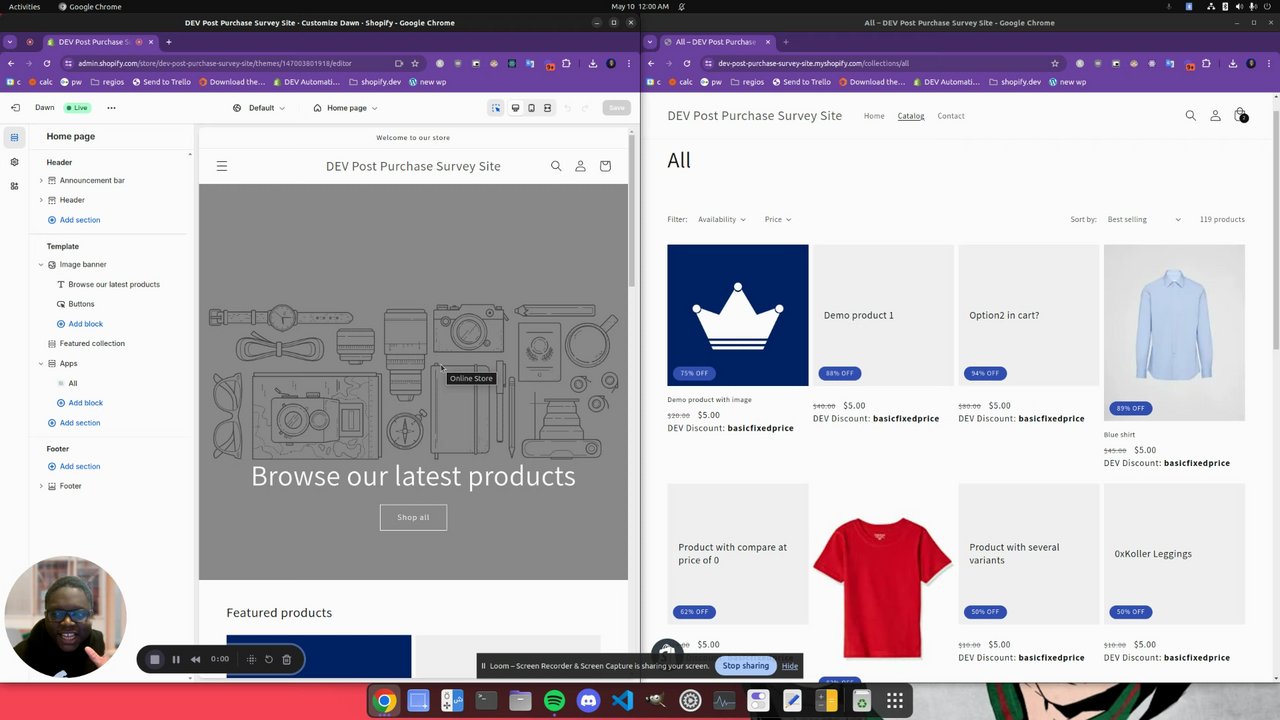Delete the Loom recording
The image size is (1280, 720).
[286, 659]
